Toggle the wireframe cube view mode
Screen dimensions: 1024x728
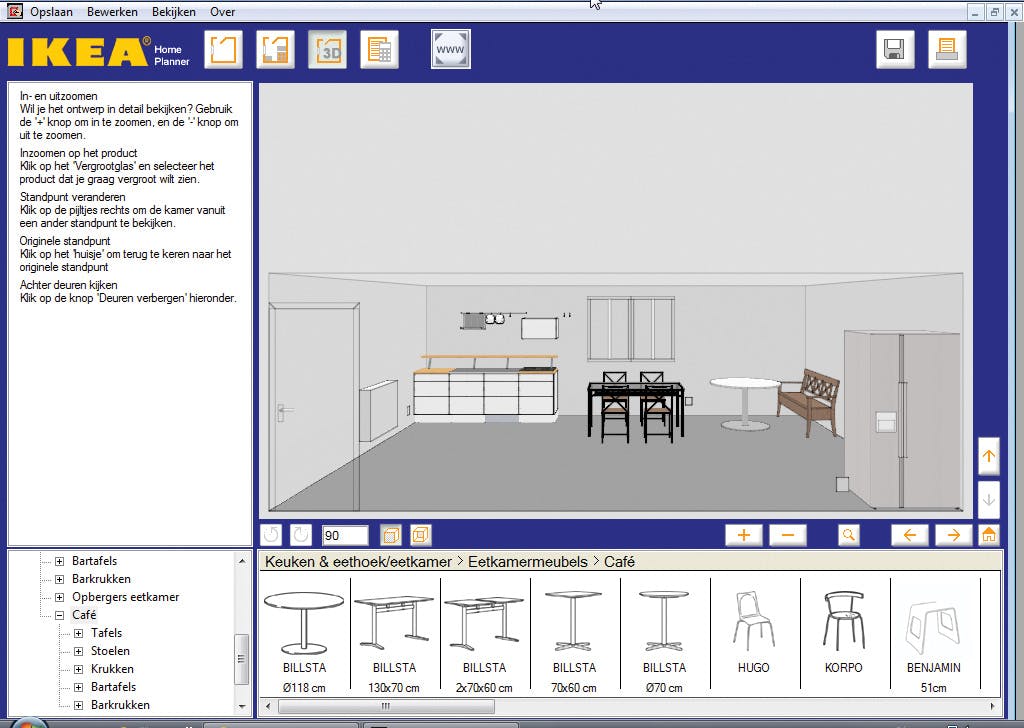[x=421, y=535]
